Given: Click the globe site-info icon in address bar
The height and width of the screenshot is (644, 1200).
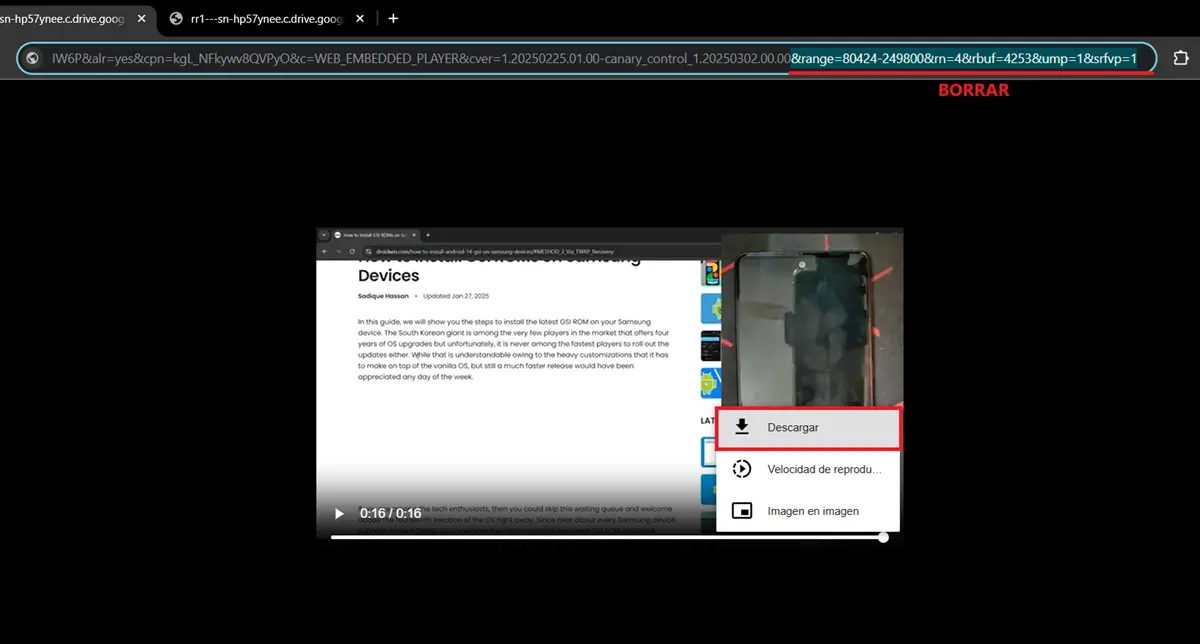Looking at the screenshot, I should (x=33, y=59).
